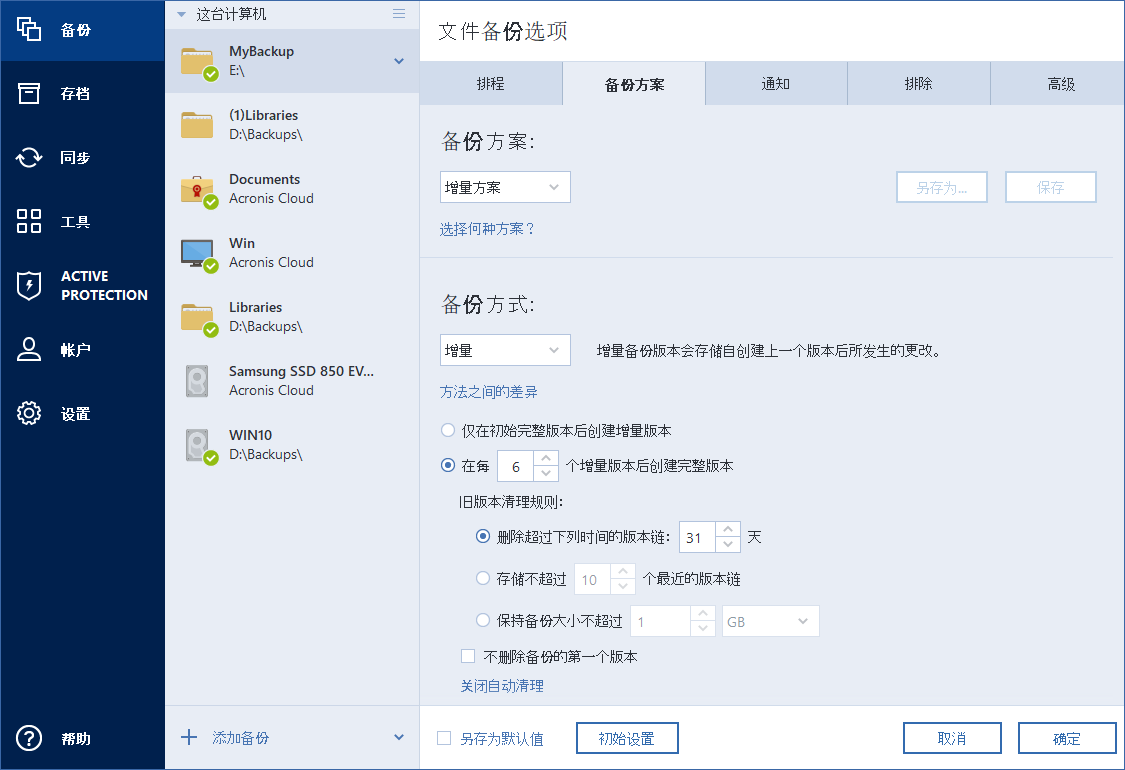Open the 存档 (Archive) sidebar icon

pos(29,93)
